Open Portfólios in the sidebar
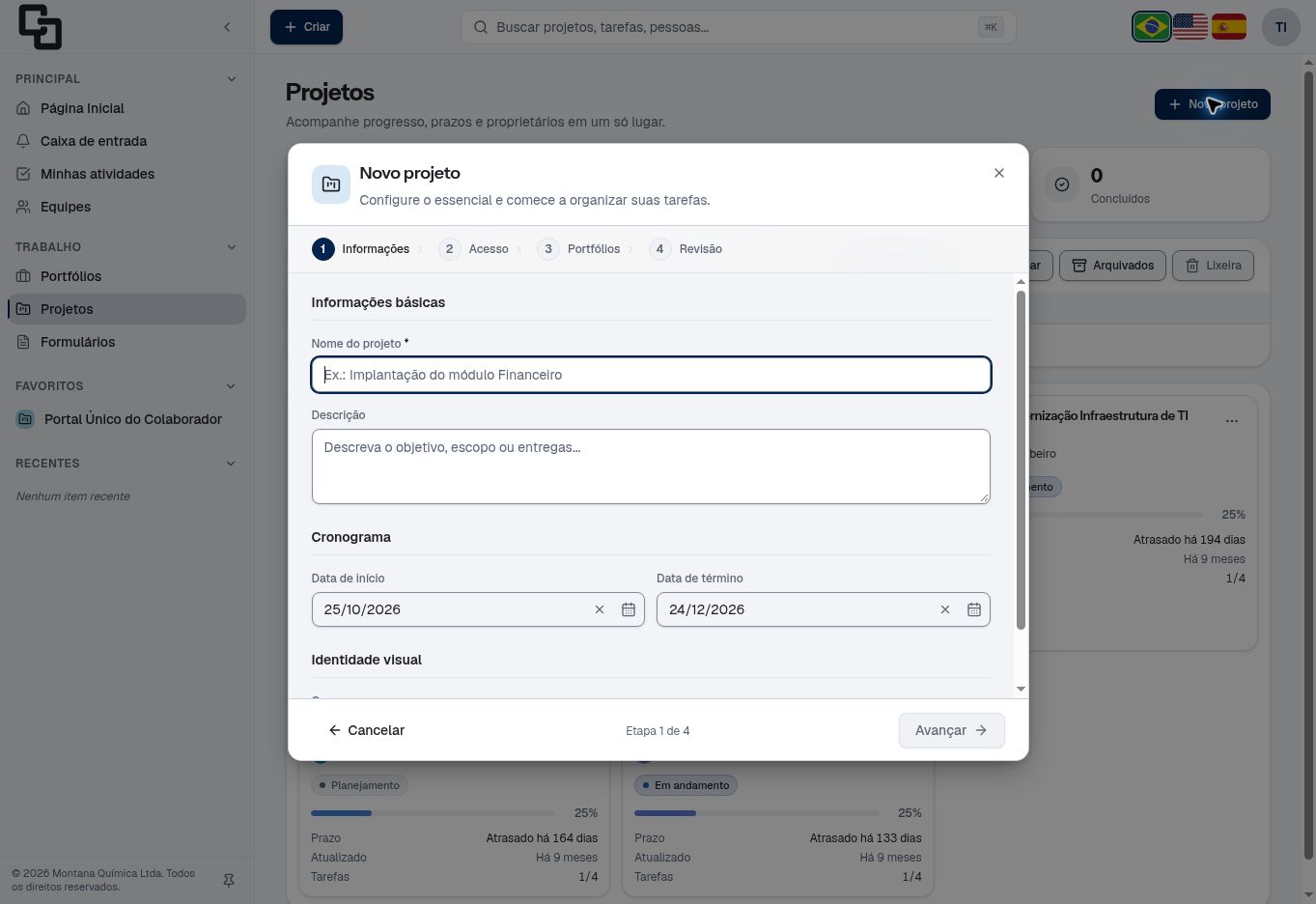The width and height of the screenshot is (1316, 904). 126,276
